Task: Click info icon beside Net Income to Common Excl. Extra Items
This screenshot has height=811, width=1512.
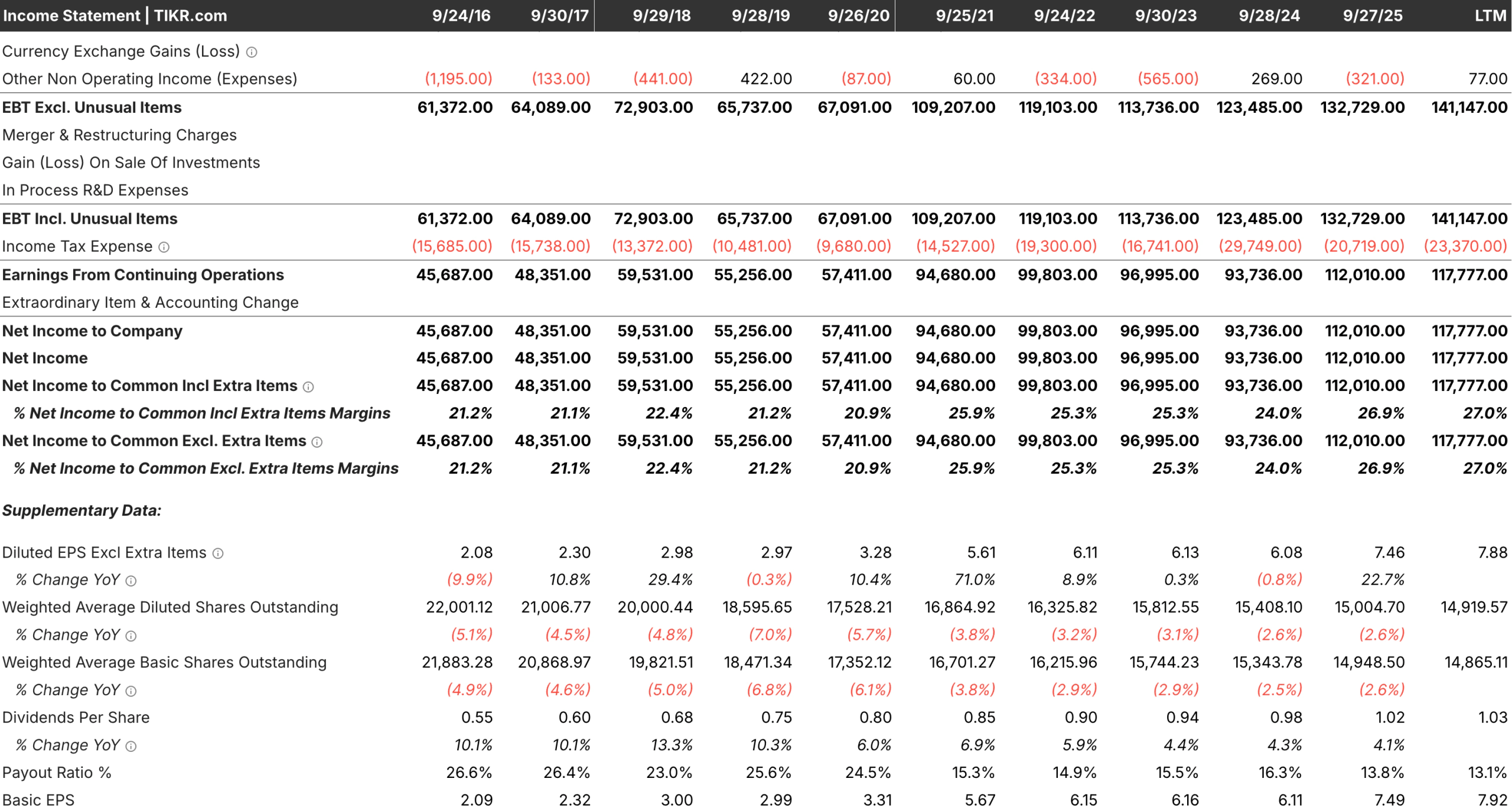Action: coord(317,441)
